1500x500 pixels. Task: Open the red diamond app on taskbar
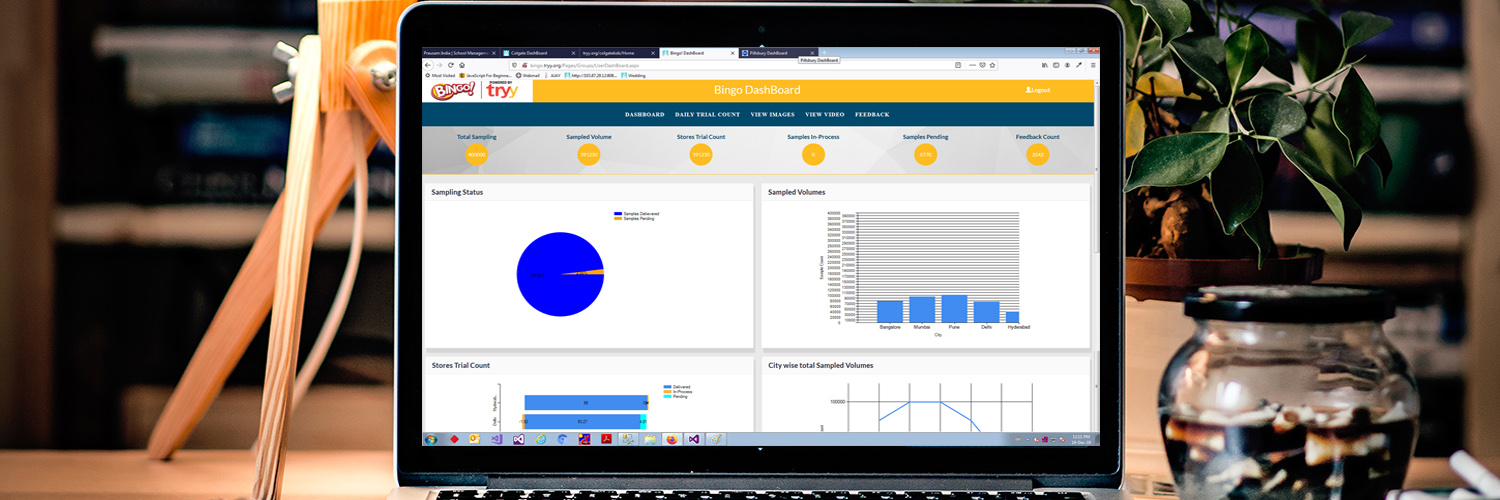[454, 439]
